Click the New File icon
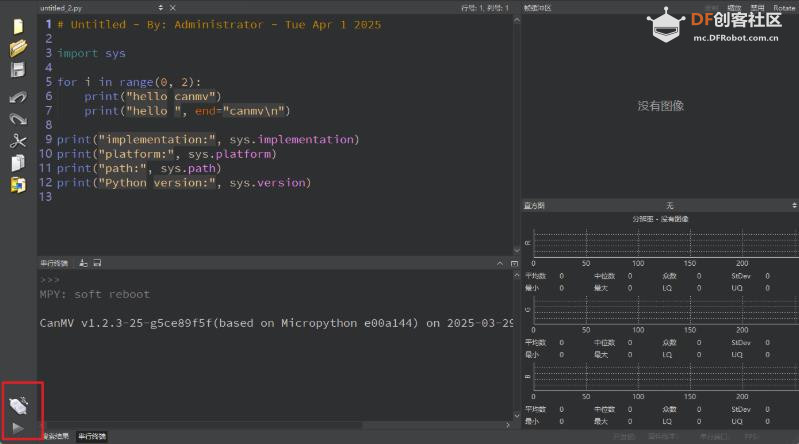Screen dimensions: 799x444 coord(17,27)
